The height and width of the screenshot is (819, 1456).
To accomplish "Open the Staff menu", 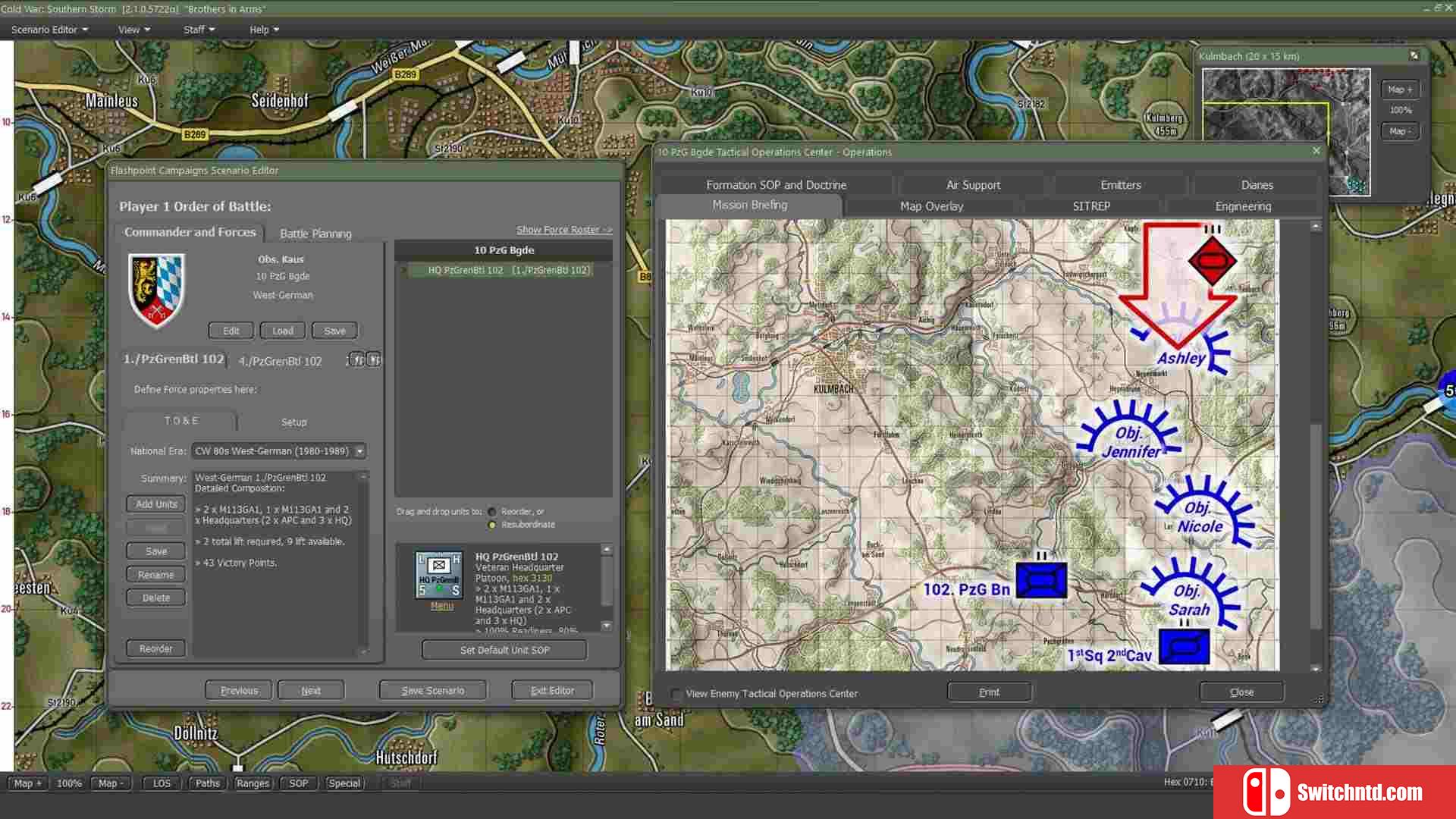I will 199,30.
